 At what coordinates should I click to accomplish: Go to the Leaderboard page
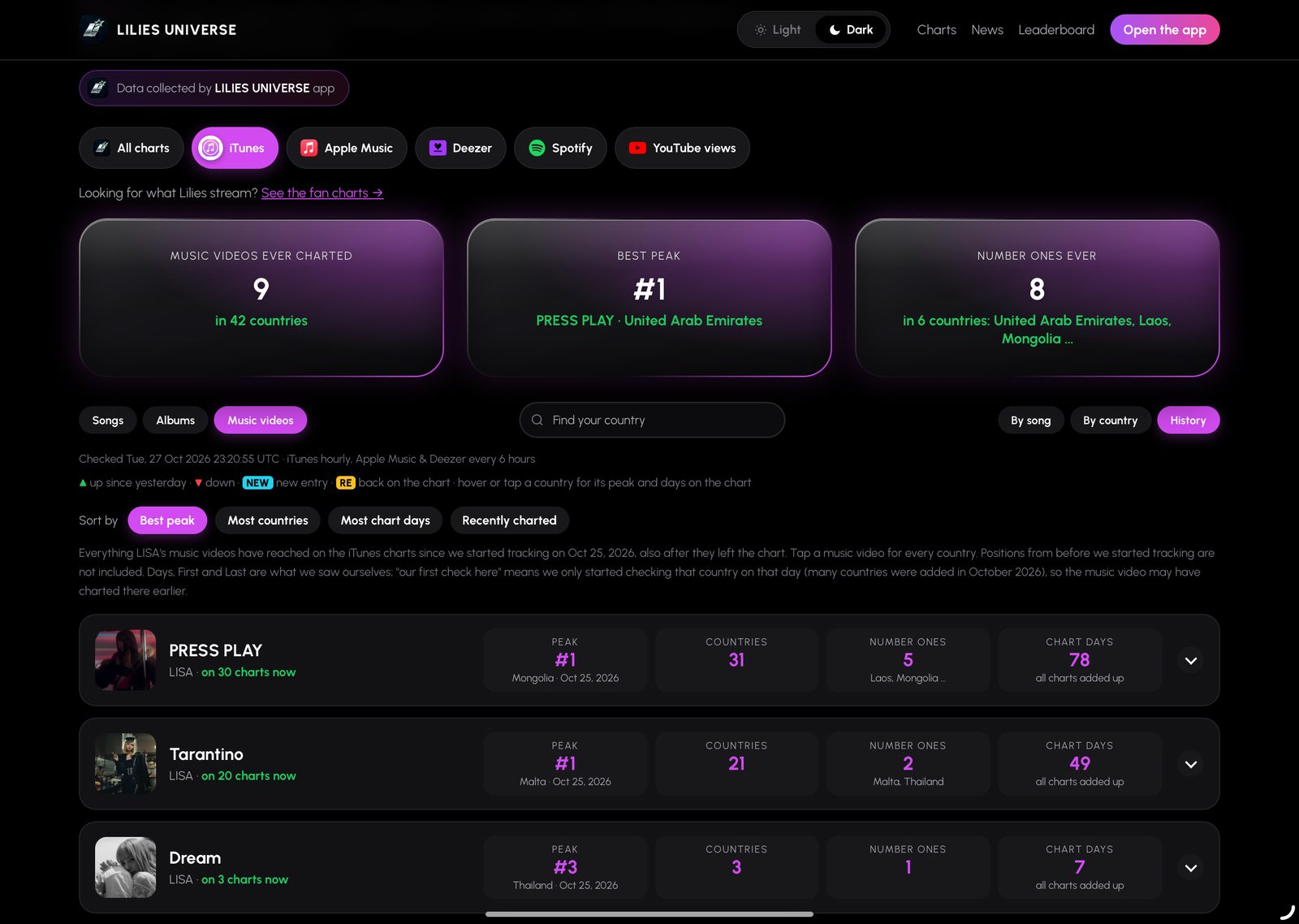tap(1056, 30)
